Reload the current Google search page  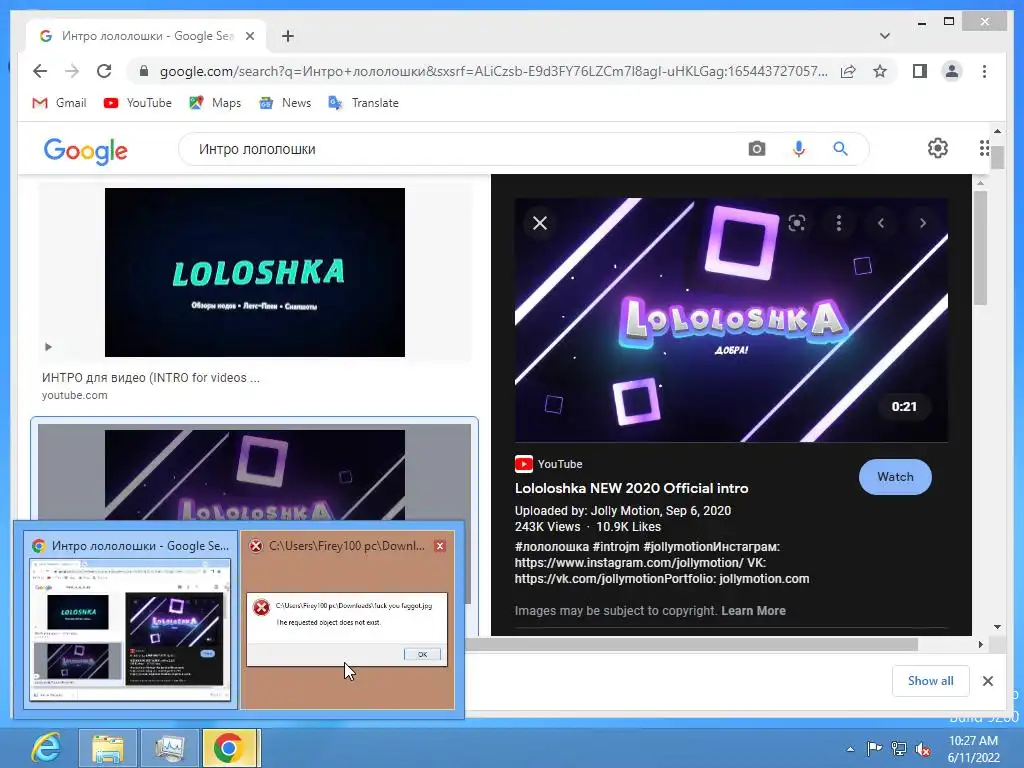point(104,71)
